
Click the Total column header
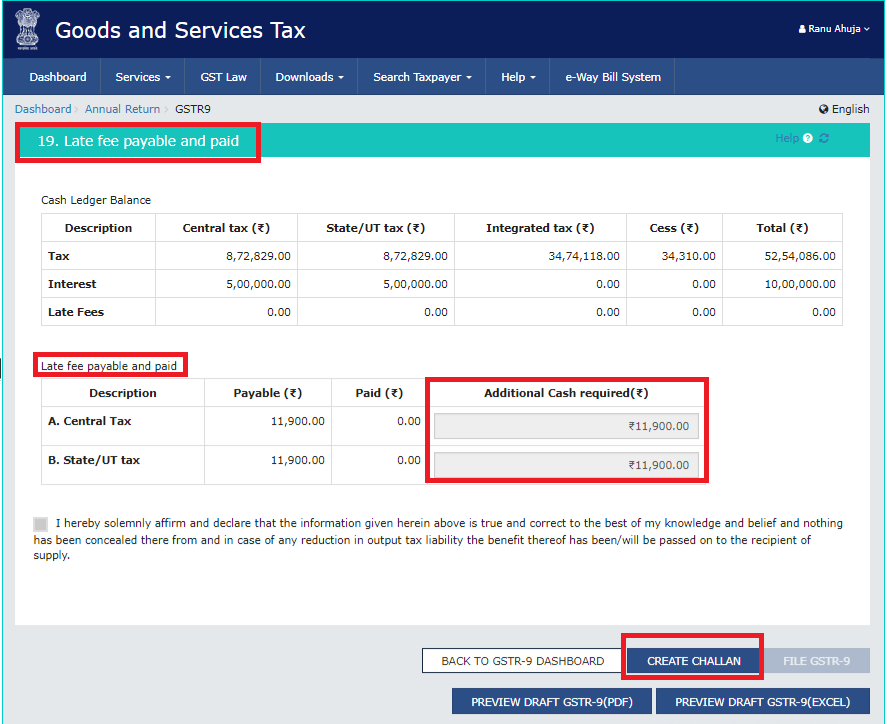782,228
